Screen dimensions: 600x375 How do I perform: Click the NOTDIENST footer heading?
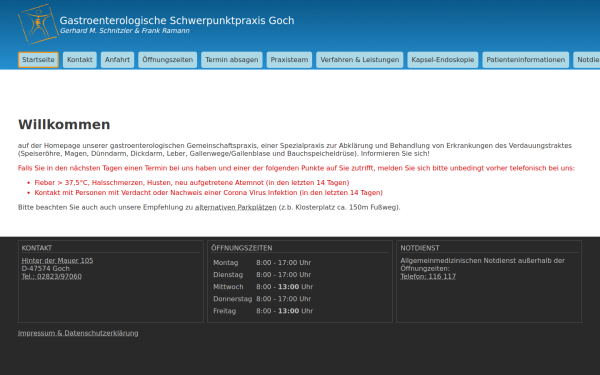(420, 248)
